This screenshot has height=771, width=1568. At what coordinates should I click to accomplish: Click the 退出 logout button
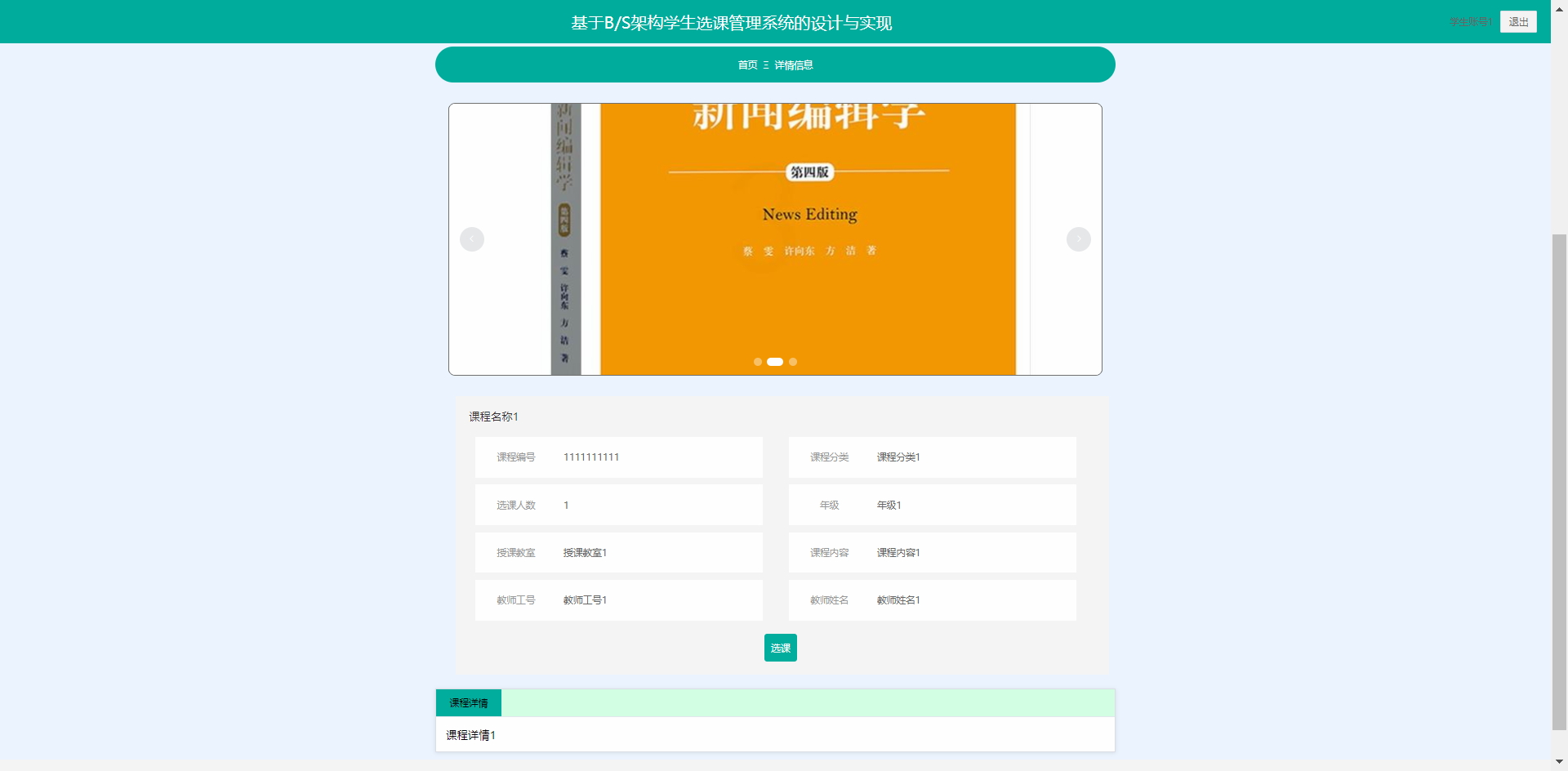tap(1518, 22)
